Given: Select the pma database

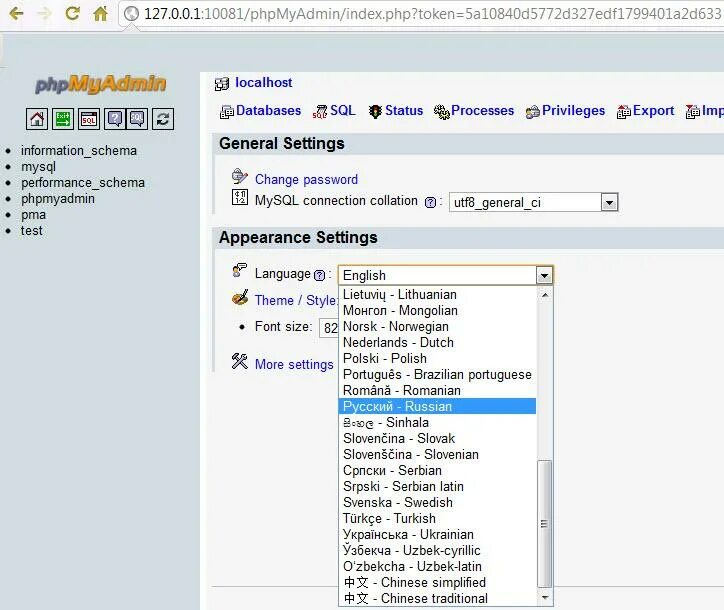Looking at the screenshot, I should coord(33,215).
